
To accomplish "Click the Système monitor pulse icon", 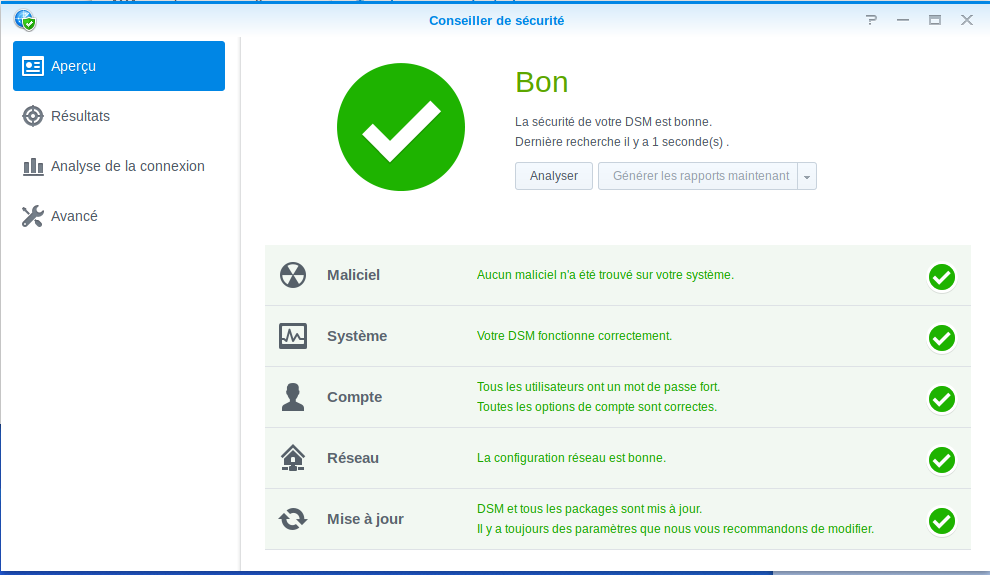I will pyautogui.click(x=292, y=336).
